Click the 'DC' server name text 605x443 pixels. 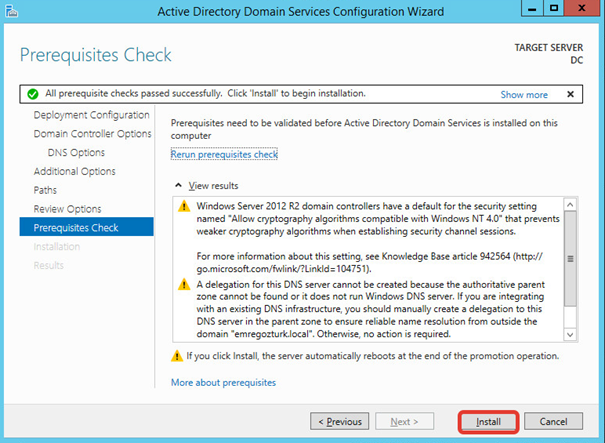577,61
